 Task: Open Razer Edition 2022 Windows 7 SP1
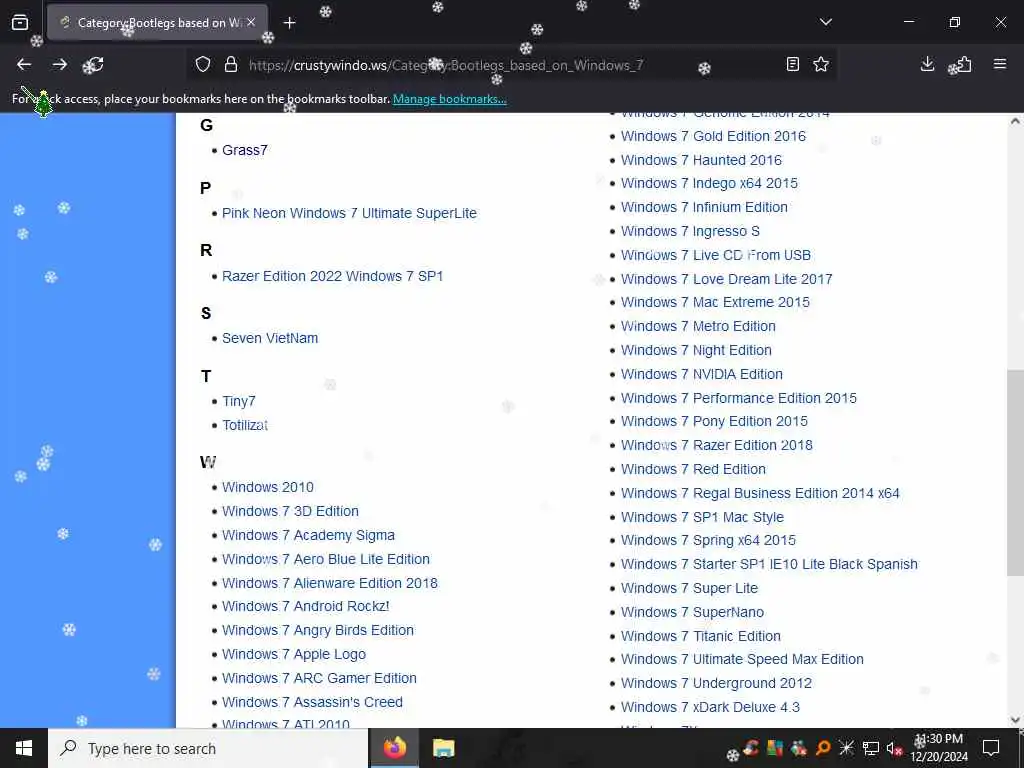click(332, 276)
